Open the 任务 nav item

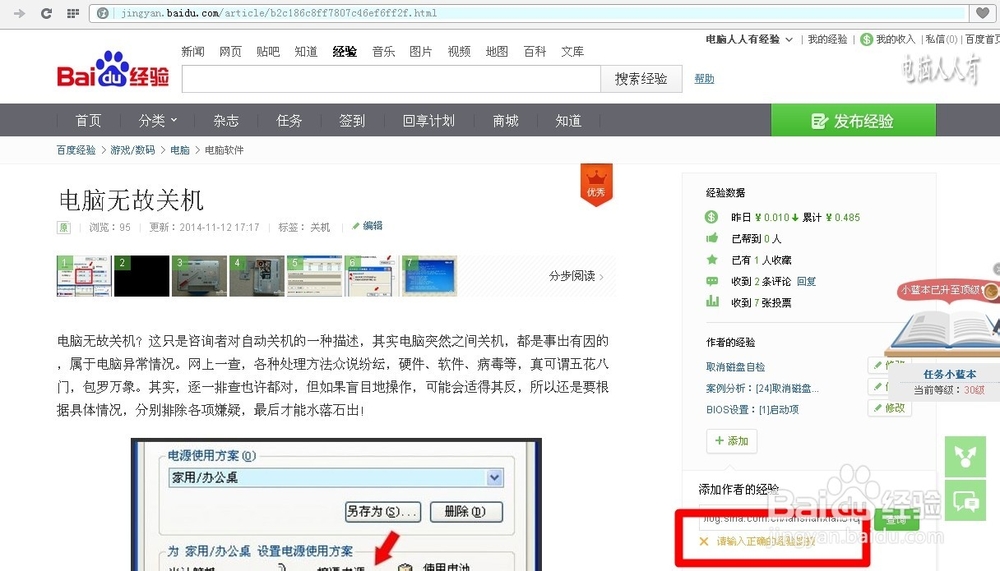click(x=289, y=121)
